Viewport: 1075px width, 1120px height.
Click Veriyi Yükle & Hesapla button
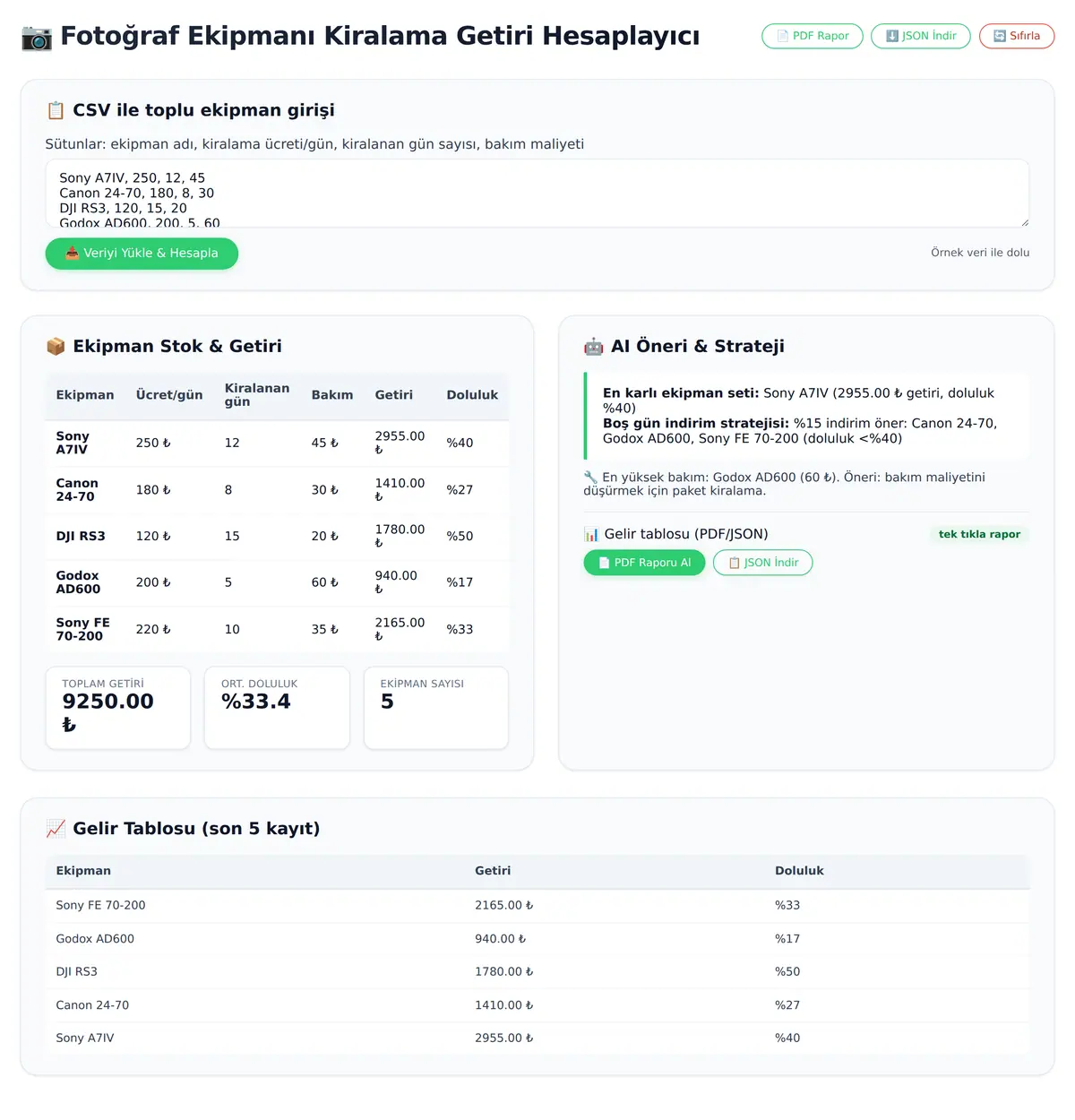[142, 254]
